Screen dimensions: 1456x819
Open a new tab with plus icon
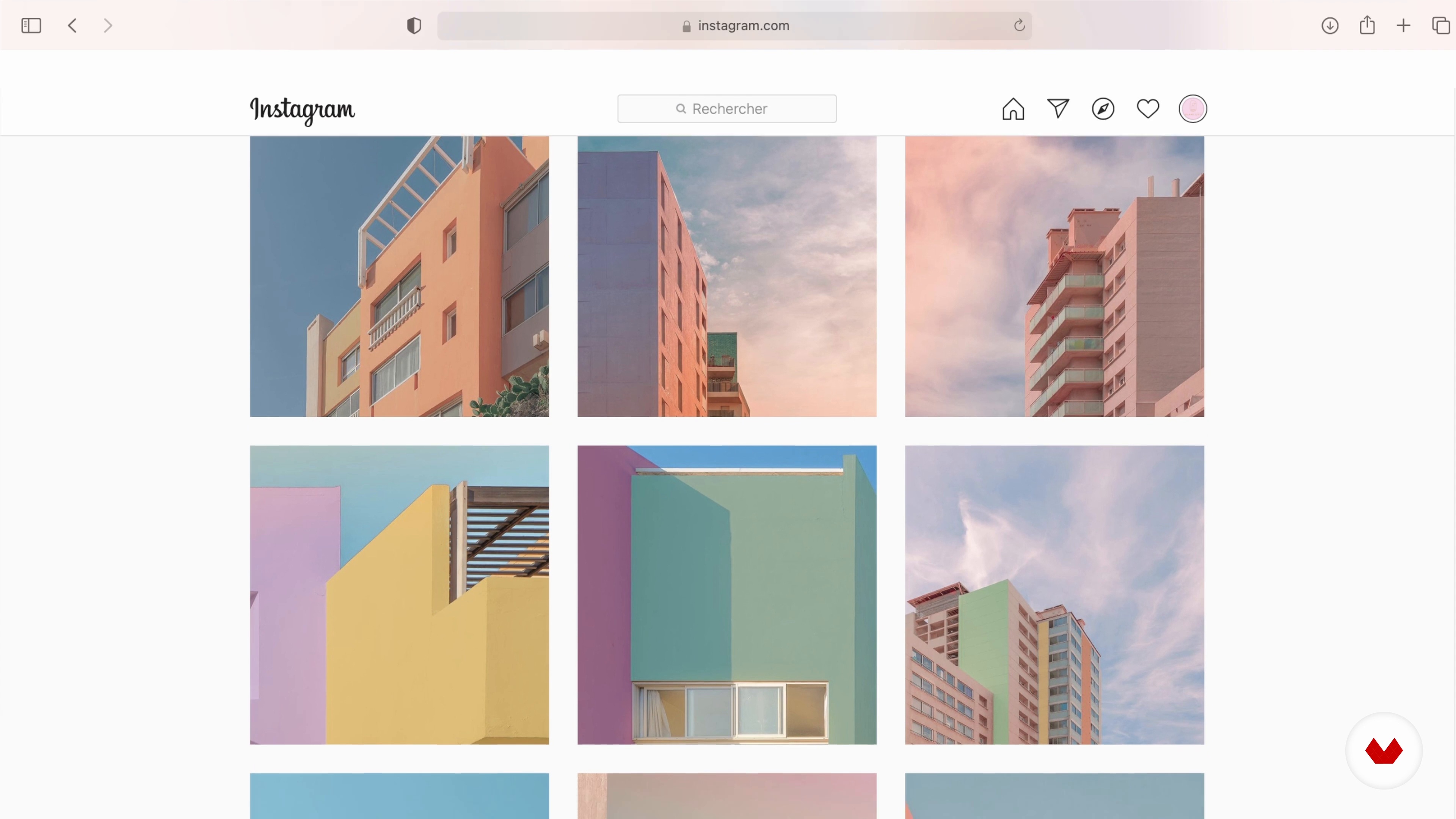pos(1403,25)
